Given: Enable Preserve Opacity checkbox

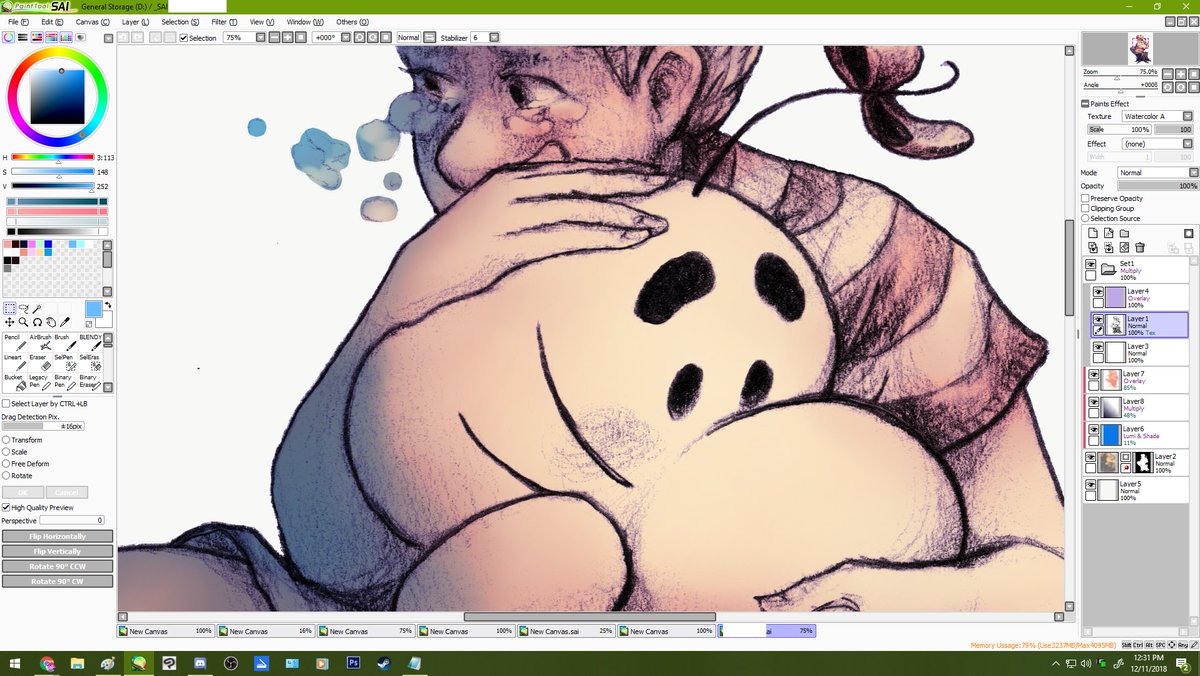Looking at the screenshot, I should 1086,198.
